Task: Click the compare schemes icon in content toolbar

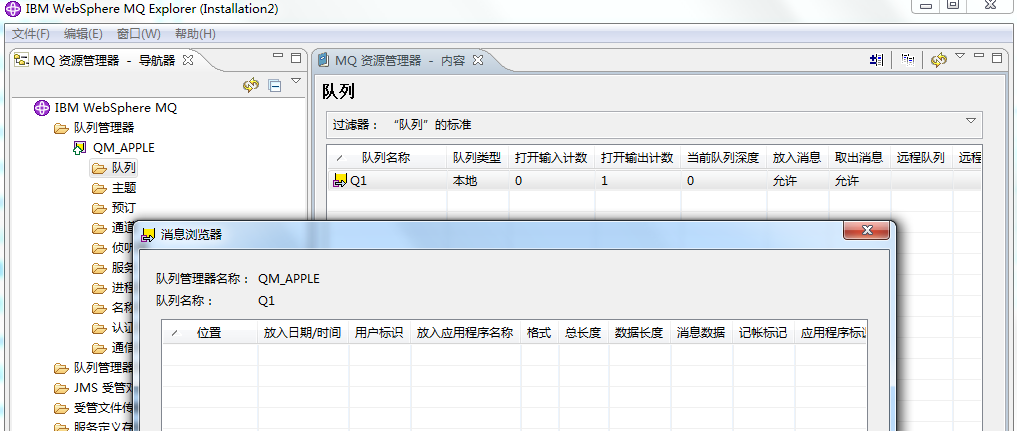Action: tap(908, 60)
